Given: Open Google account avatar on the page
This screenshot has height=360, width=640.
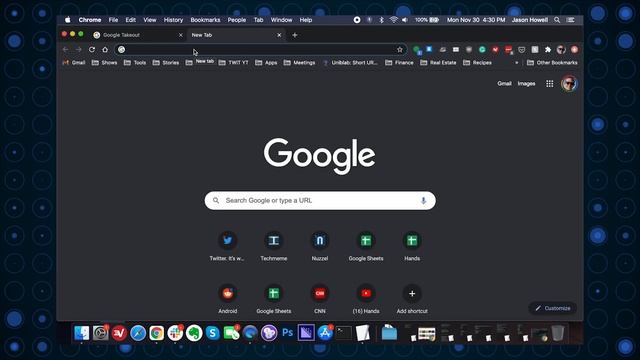Looking at the screenshot, I should coord(569,84).
